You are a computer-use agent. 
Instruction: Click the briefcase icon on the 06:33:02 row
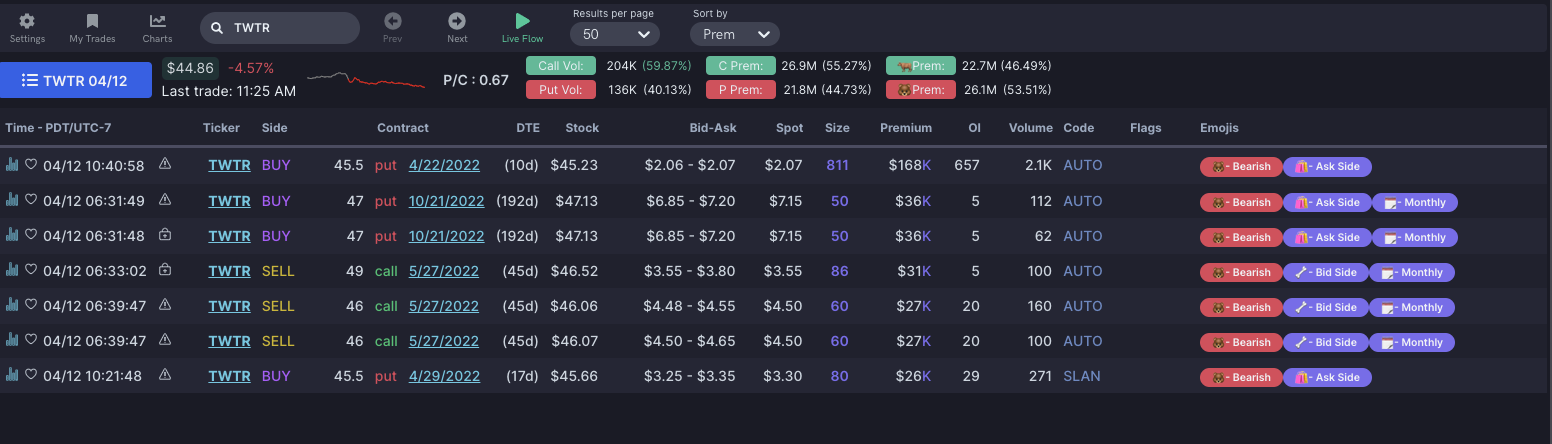165,270
